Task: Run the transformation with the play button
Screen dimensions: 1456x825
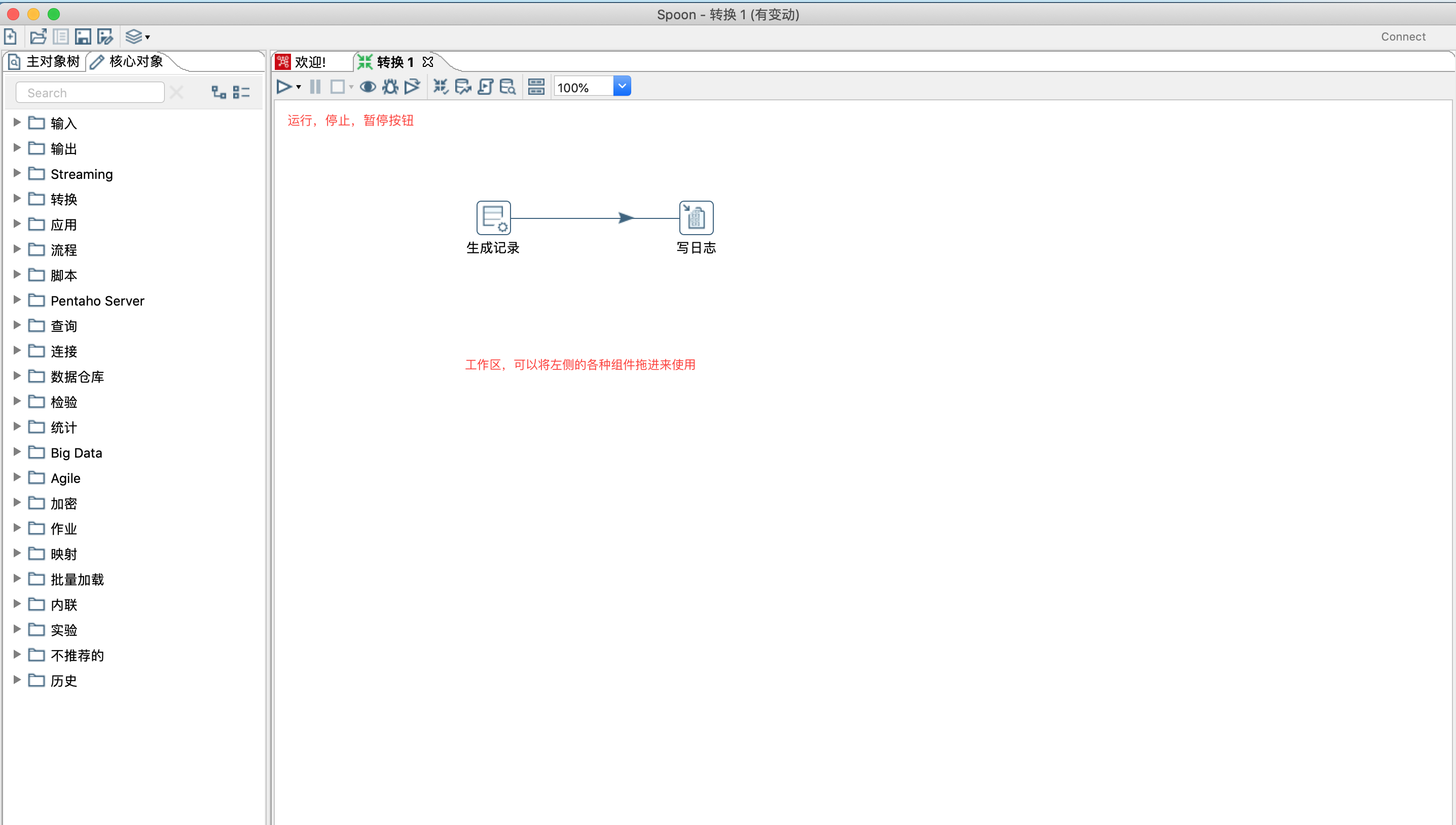Action: [x=283, y=87]
